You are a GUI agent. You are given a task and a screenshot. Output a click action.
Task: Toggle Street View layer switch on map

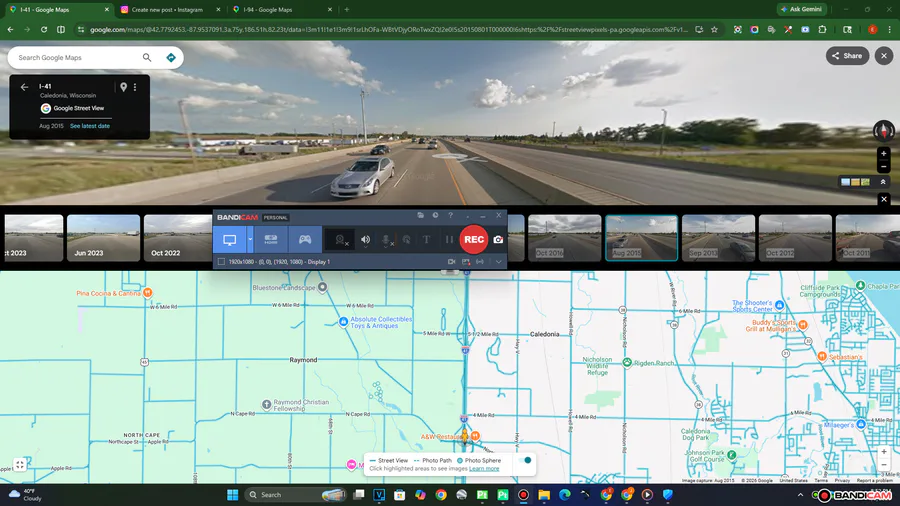pyautogui.click(x=525, y=460)
